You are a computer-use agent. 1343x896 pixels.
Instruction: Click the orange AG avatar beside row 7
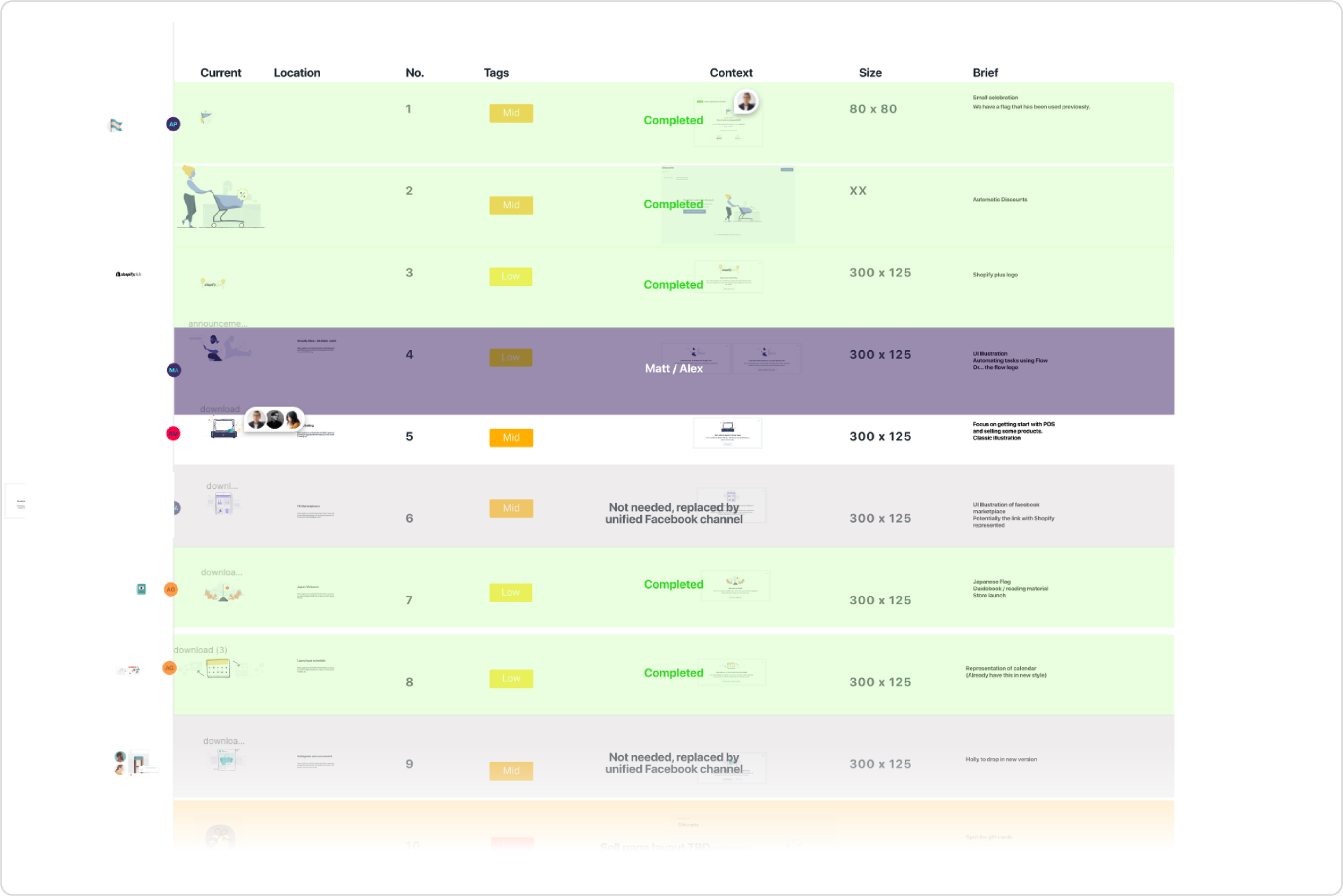pos(171,589)
